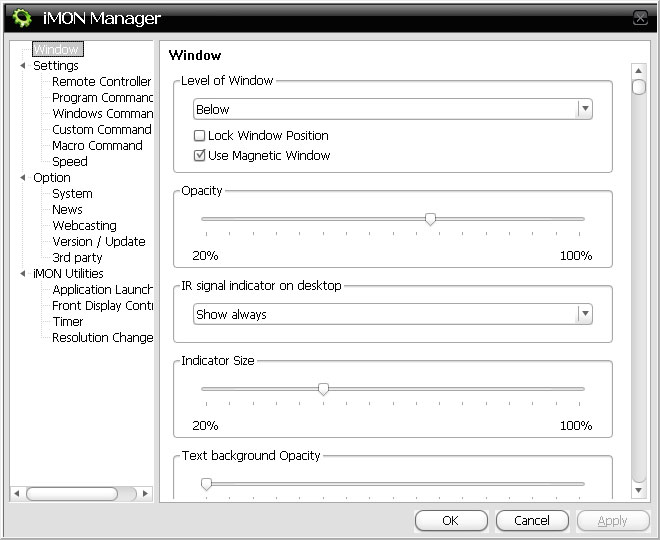Select the Window tree item

point(58,49)
